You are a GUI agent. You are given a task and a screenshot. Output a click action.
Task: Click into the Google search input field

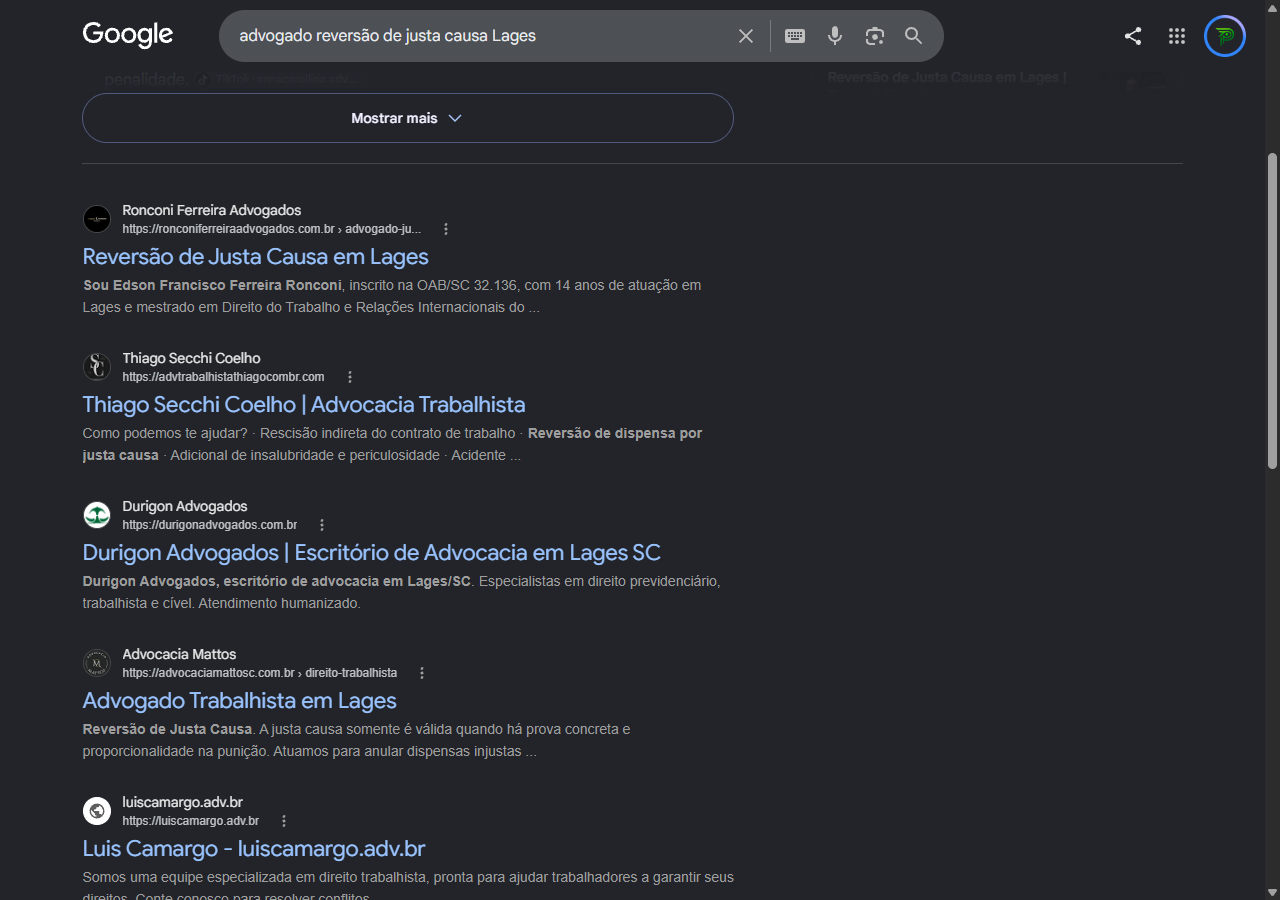(x=480, y=36)
